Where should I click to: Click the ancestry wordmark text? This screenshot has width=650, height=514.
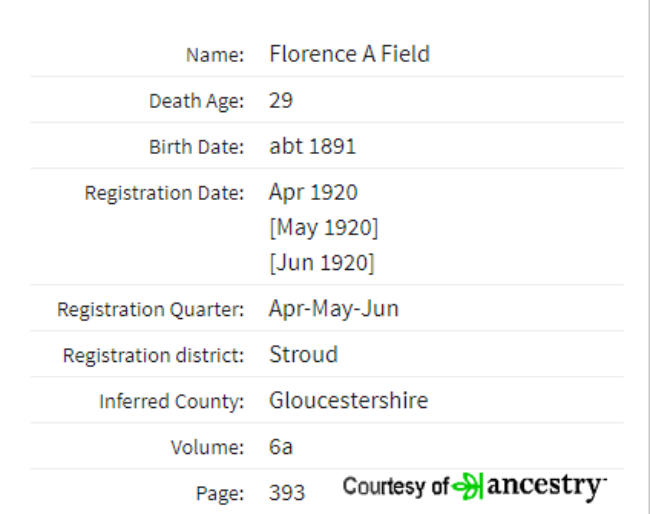click(546, 487)
